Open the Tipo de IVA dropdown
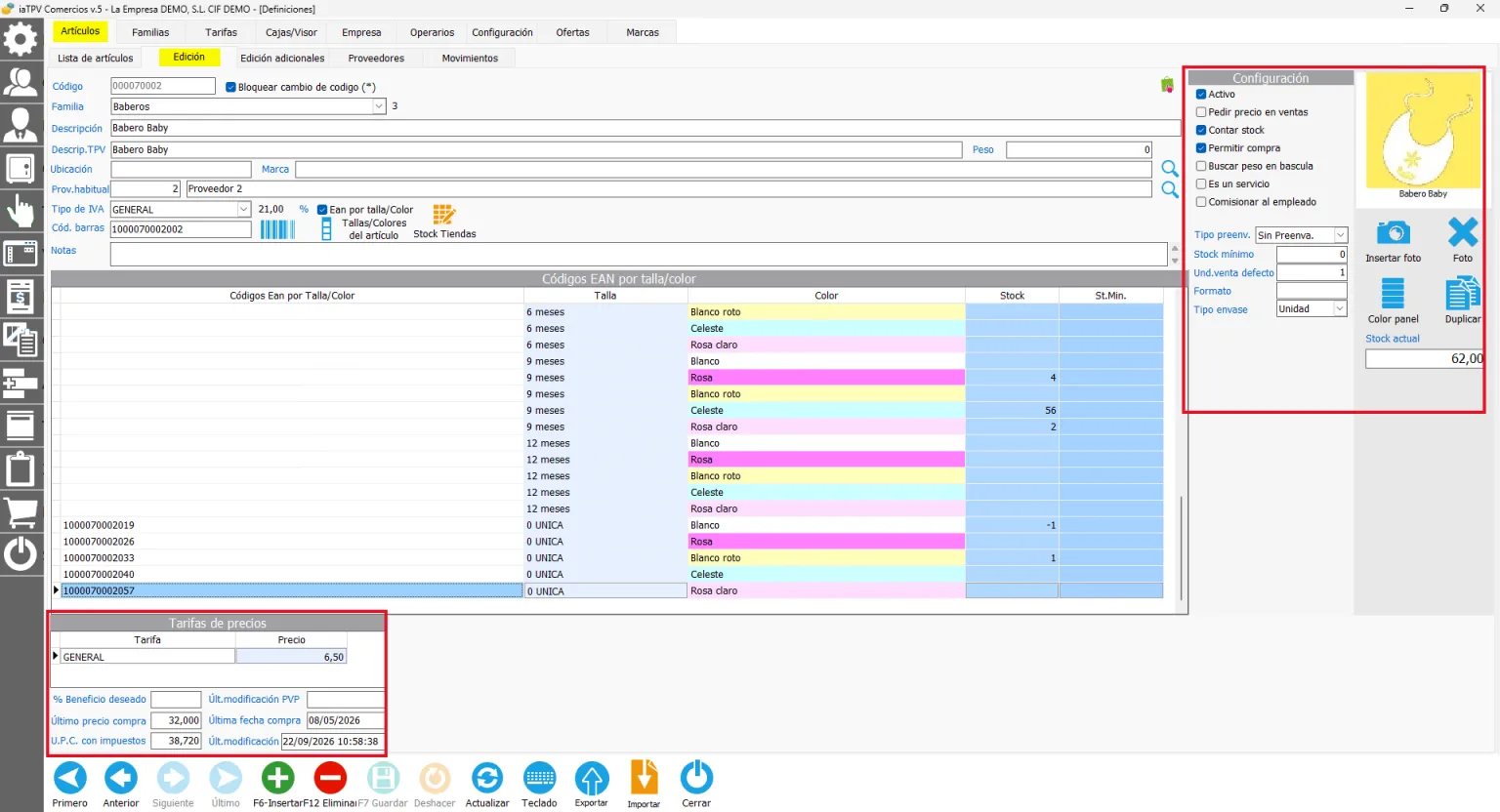This screenshot has height=812, width=1500. (x=244, y=209)
